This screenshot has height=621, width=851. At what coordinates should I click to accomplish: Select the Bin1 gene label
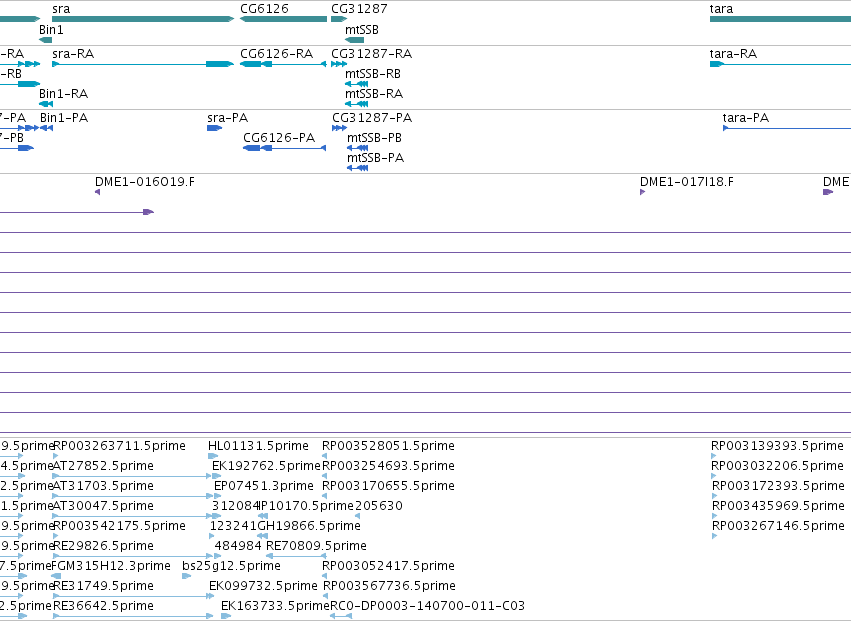51,30
